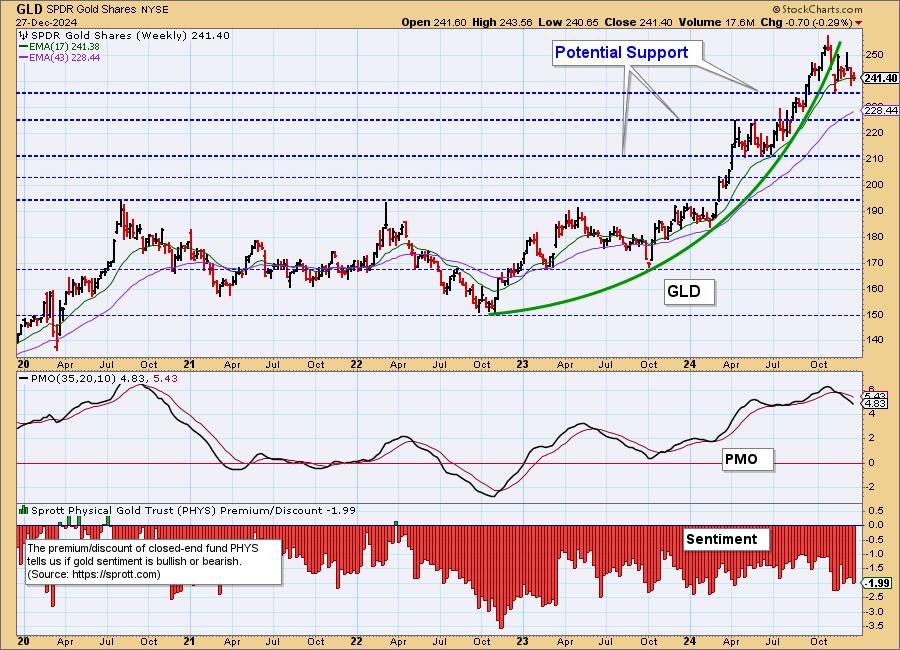The width and height of the screenshot is (900, 650).
Task: Click the 24 year label on top time axis
Action: 689,364
